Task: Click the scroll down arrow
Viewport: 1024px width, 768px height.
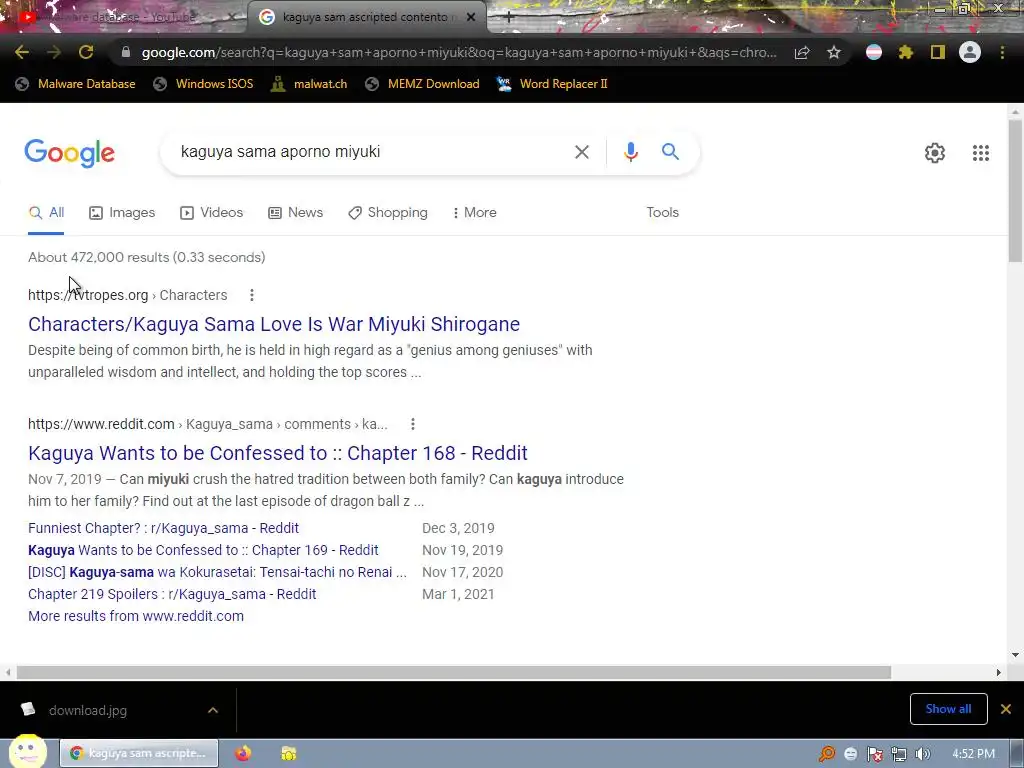Action: [1016, 655]
